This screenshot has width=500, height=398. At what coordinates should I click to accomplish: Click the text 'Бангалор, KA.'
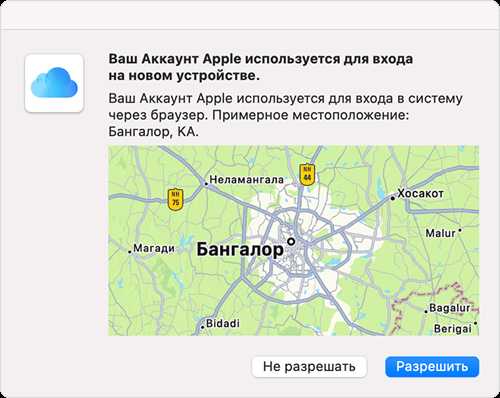(153, 132)
